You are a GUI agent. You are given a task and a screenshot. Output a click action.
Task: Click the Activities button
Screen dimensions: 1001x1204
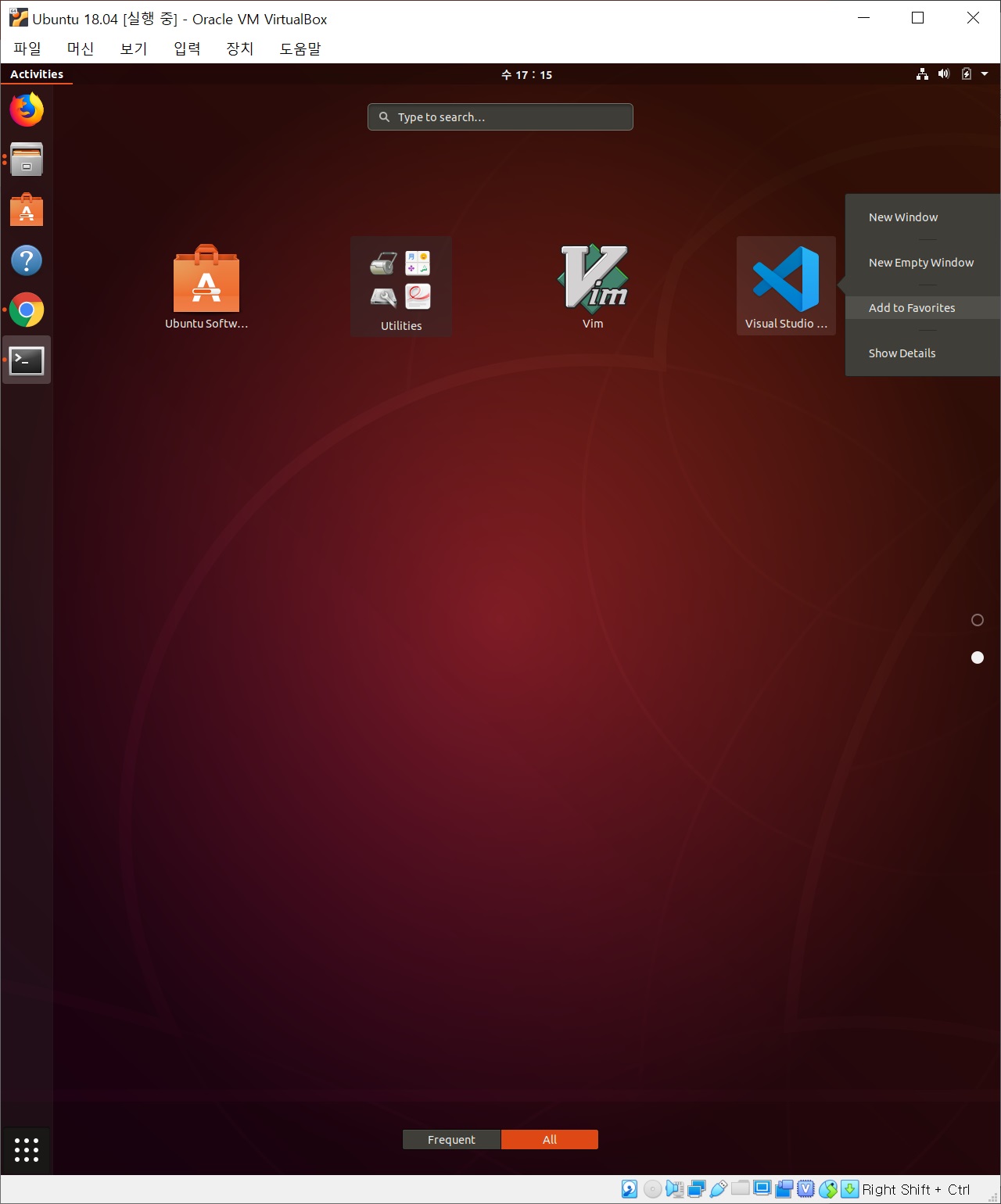point(37,74)
